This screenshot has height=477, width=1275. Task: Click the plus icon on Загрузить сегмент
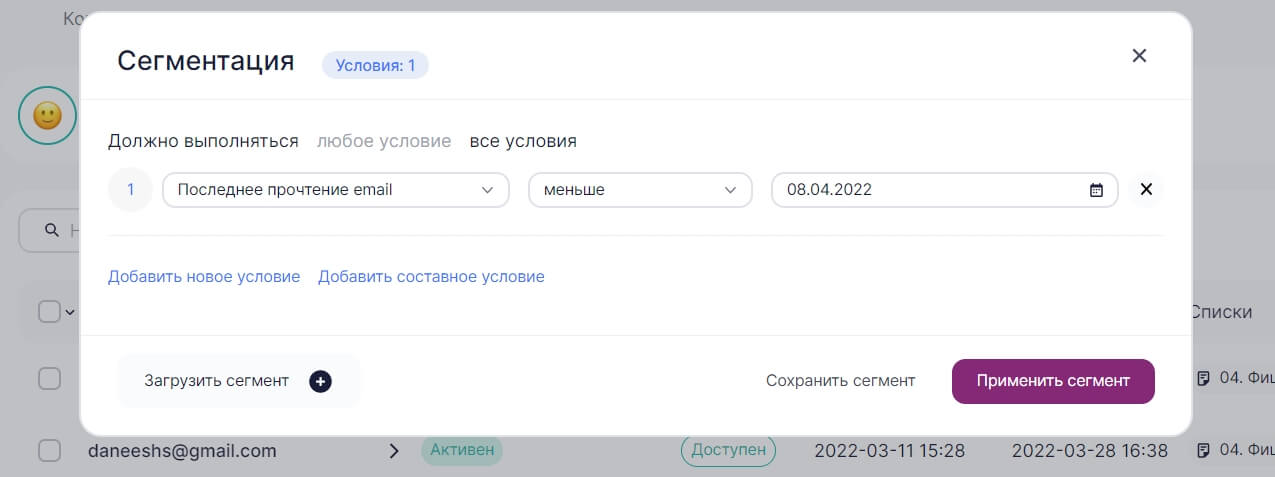[320, 381]
